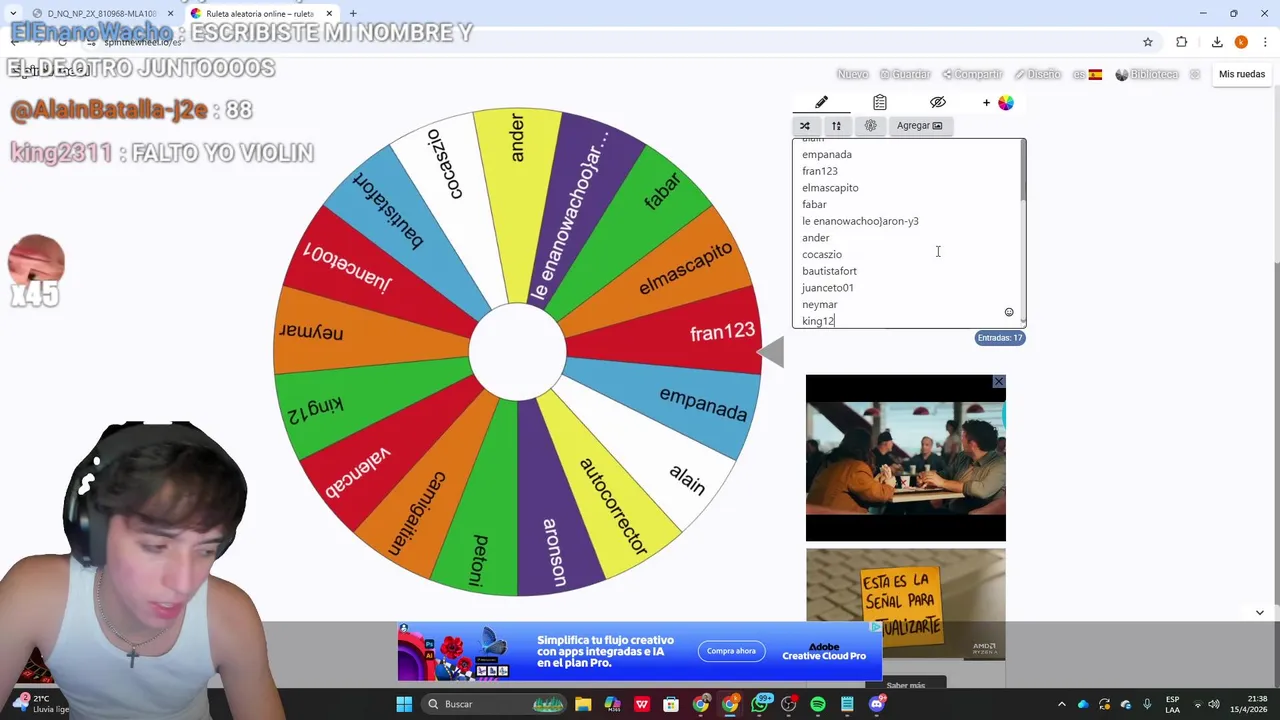
Task: Click entry 'ander' in the list
Action: tap(816, 238)
